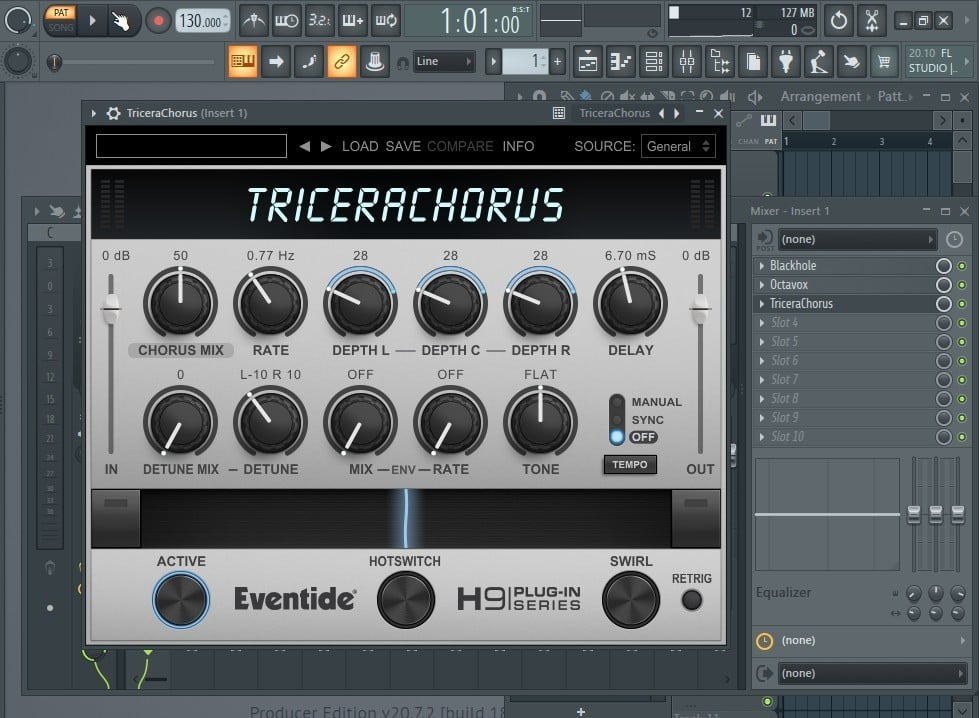
Task: Toggle the metronome icon
Action: tap(253, 21)
